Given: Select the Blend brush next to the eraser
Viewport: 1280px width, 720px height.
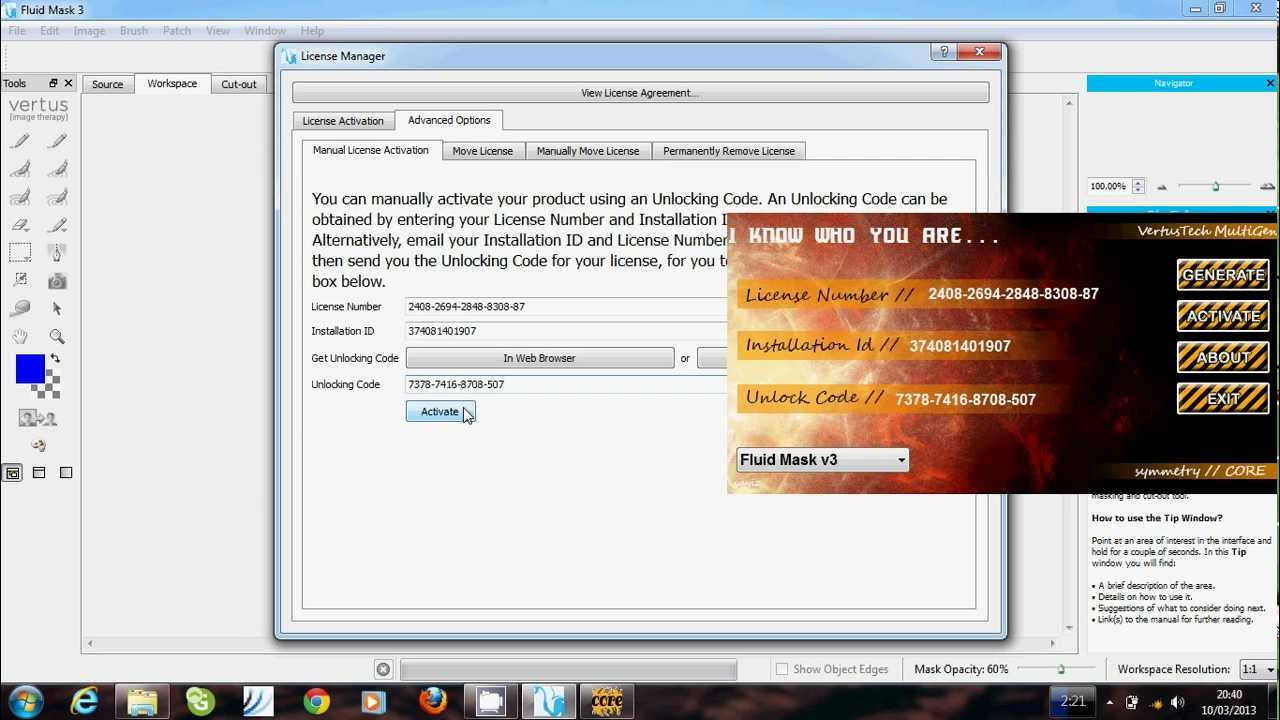Looking at the screenshot, I should 57,225.
